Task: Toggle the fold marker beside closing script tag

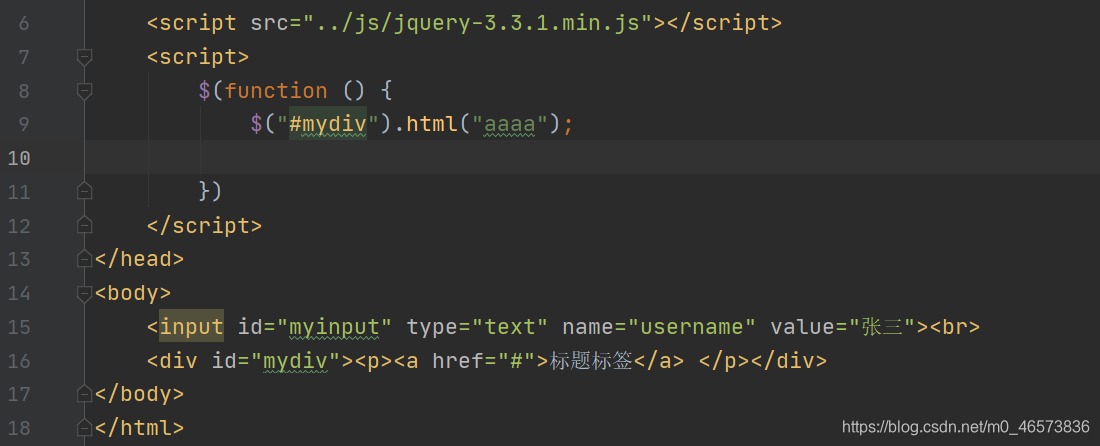Action: (x=84, y=224)
